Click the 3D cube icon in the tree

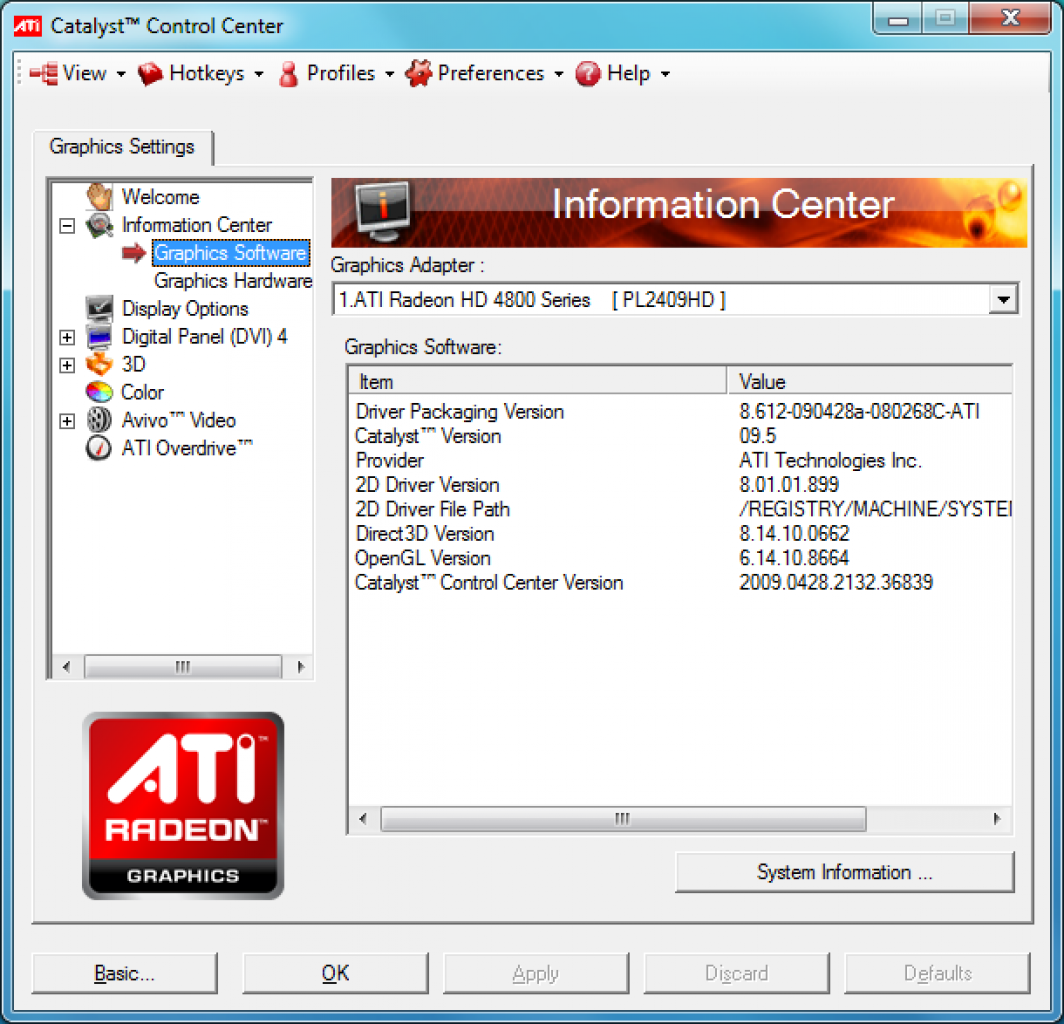tap(99, 364)
